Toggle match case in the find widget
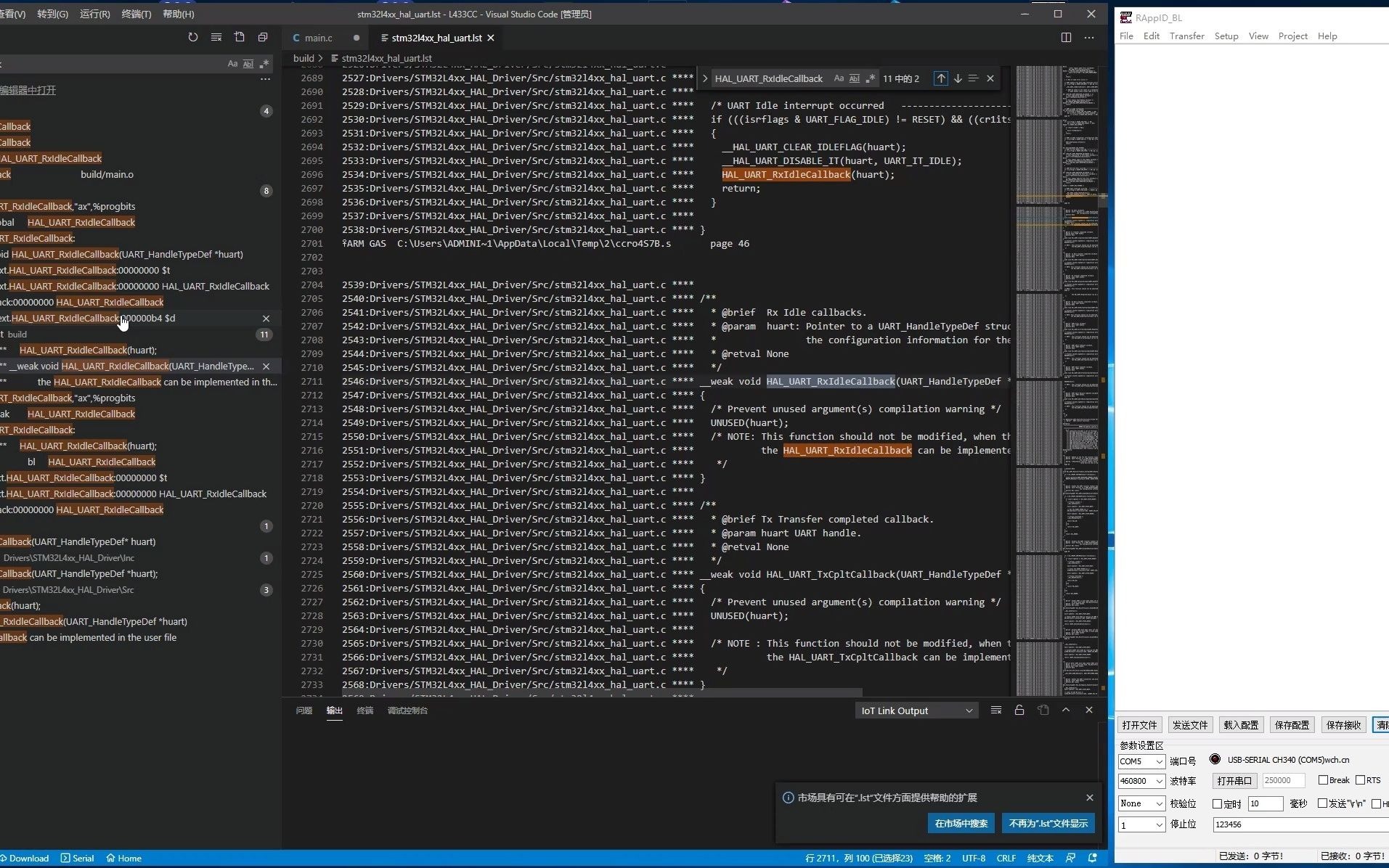This screenshot has width=1389, height=868. click(x=839, y=78)
